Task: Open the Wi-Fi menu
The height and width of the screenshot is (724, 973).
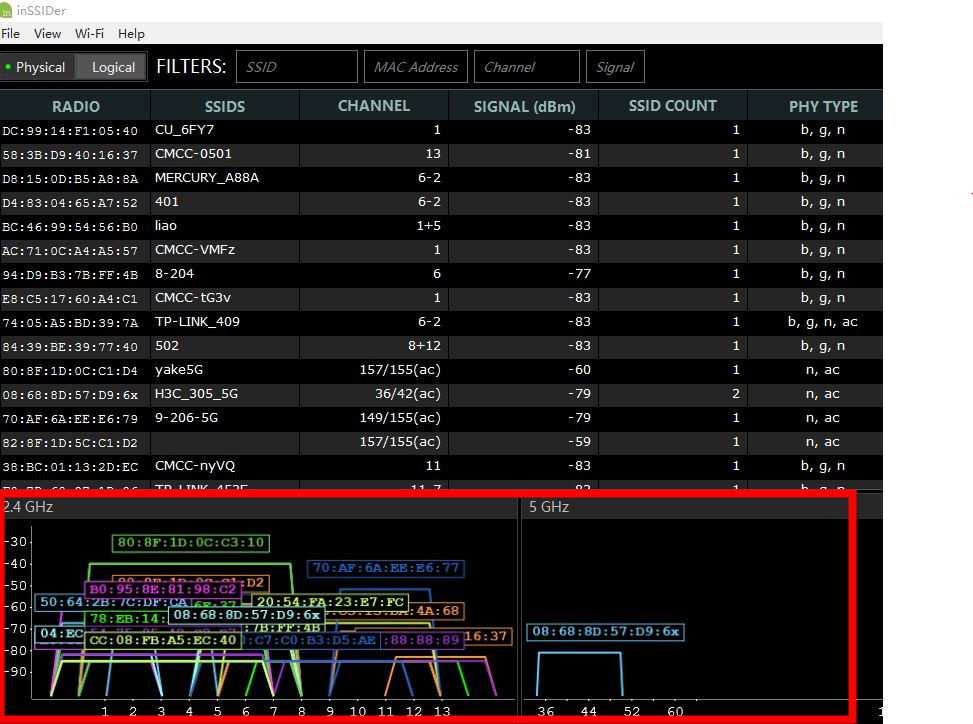Action: point(90,33)
